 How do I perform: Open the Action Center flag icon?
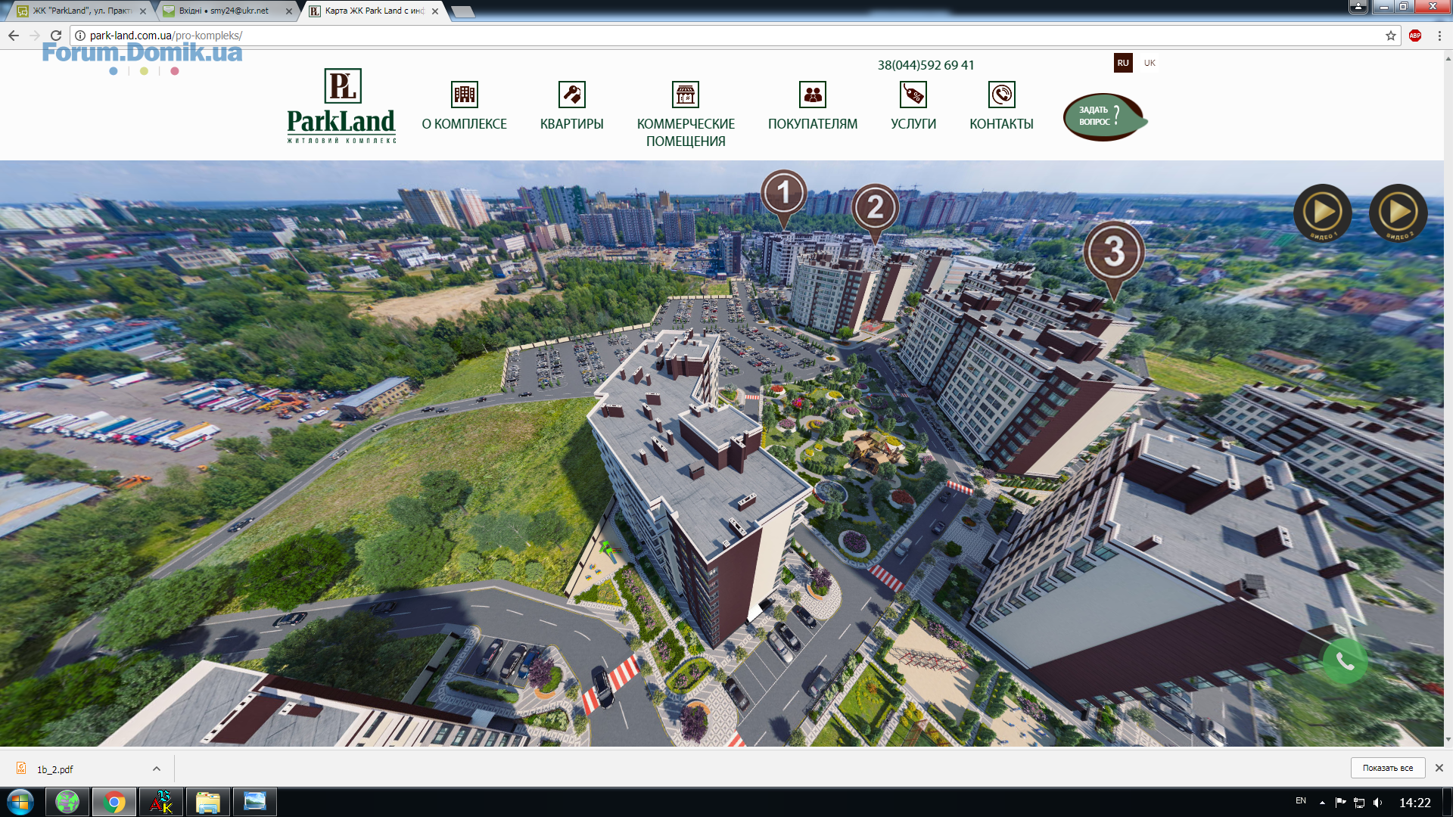point(1340,803)
